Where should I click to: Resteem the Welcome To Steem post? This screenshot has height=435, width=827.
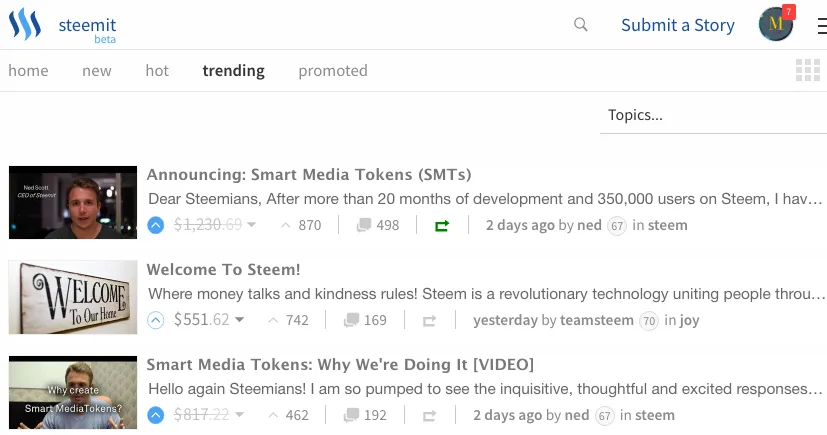pyautogui.click(x=429, y=321)
